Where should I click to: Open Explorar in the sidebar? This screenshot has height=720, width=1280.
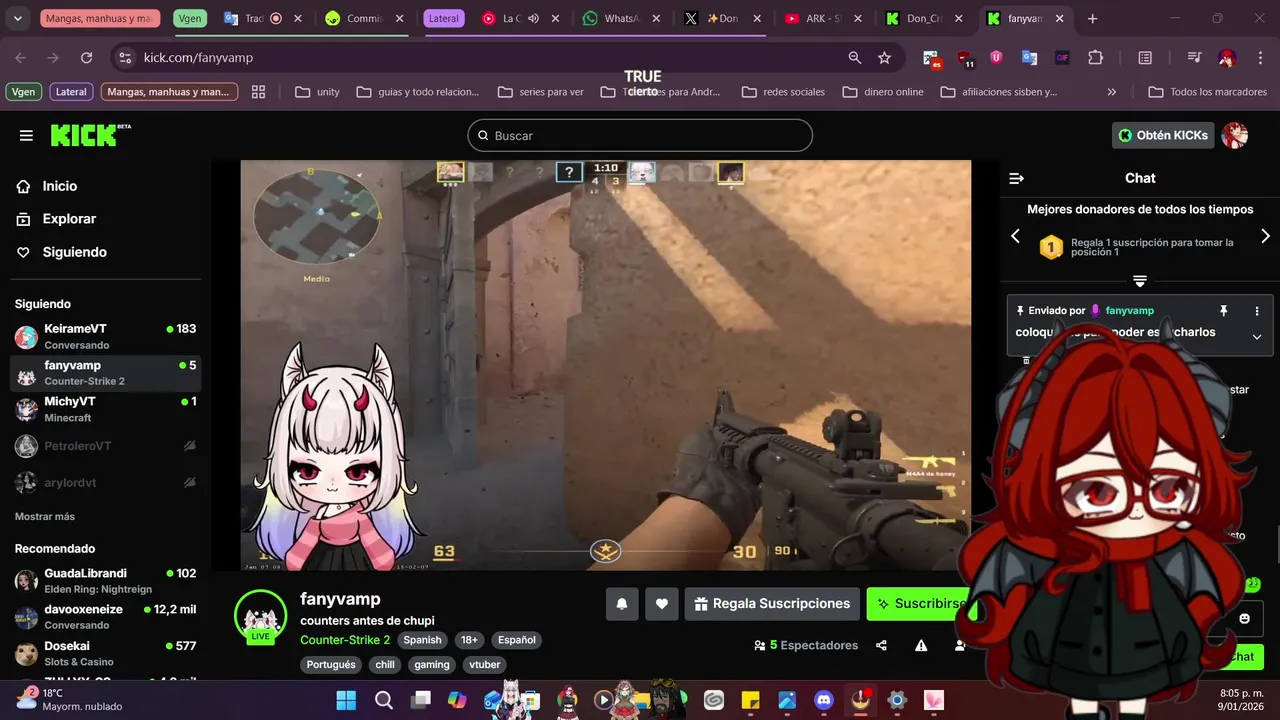(x=56, y=219)
